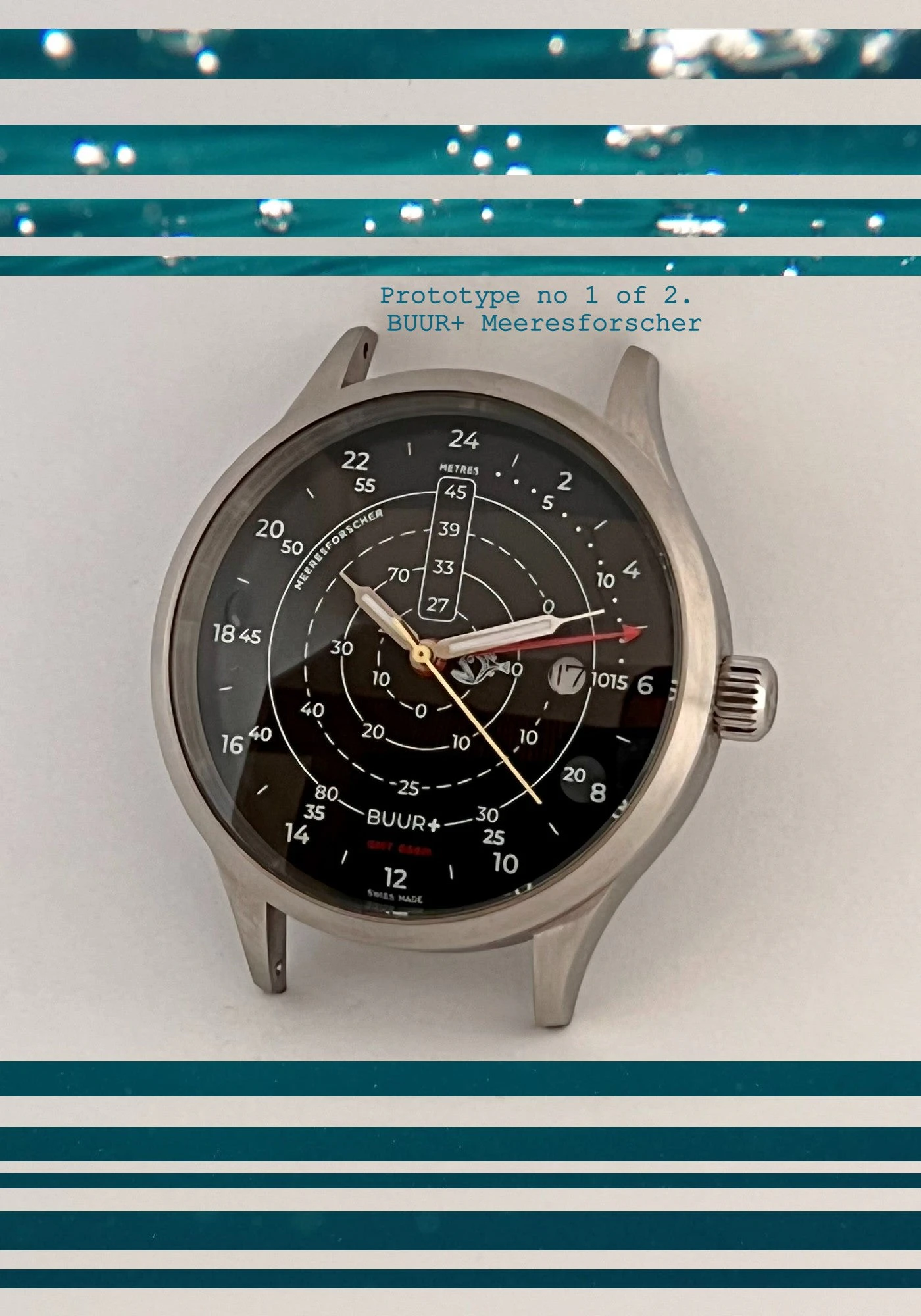Click the 16 hour numeral
921x1316 pixels.
[232, 744]
